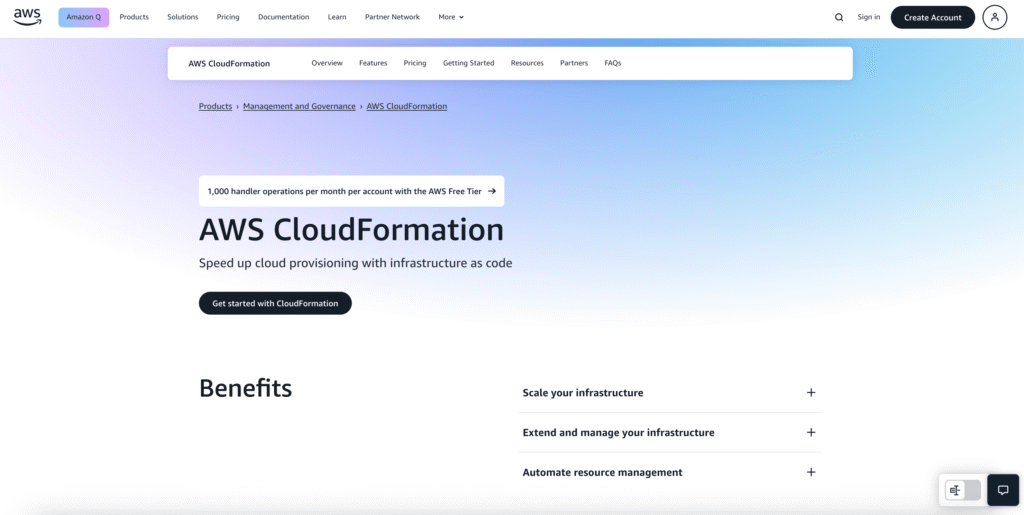Image resolution: width=1024 pixels, height=515 pixels.
Task: Click the AWS CloudFormation breadcrumb
Action: tap(407, 106)
